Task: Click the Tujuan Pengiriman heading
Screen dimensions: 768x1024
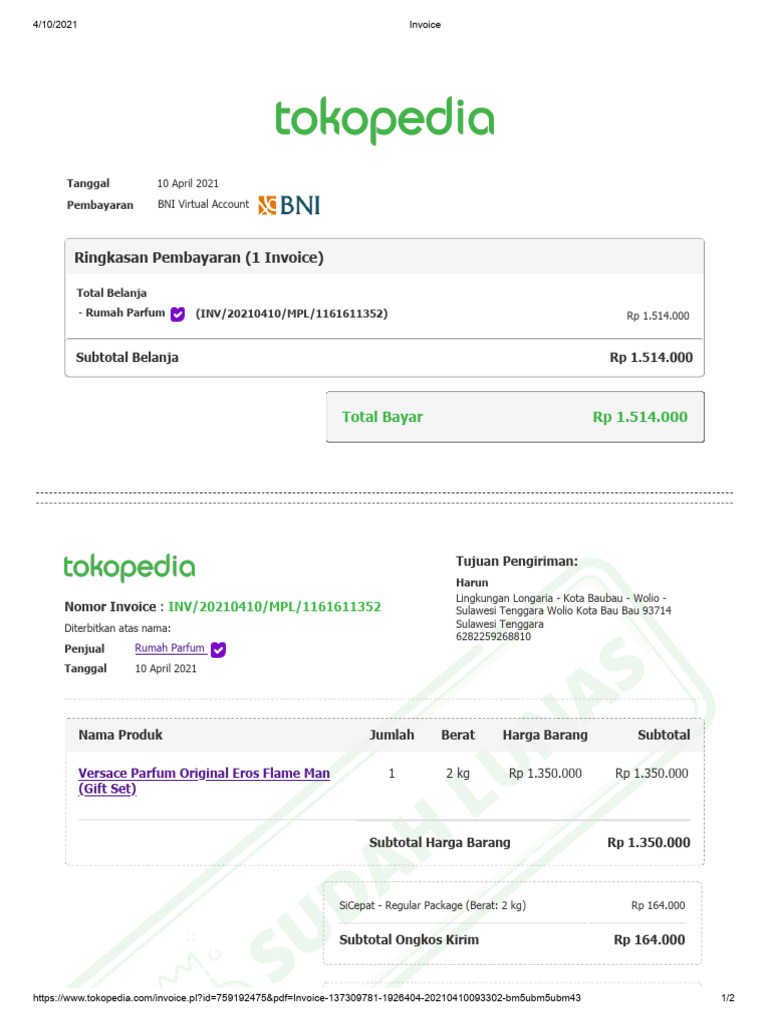Action: pyautogui.click(x=517, y=561)
